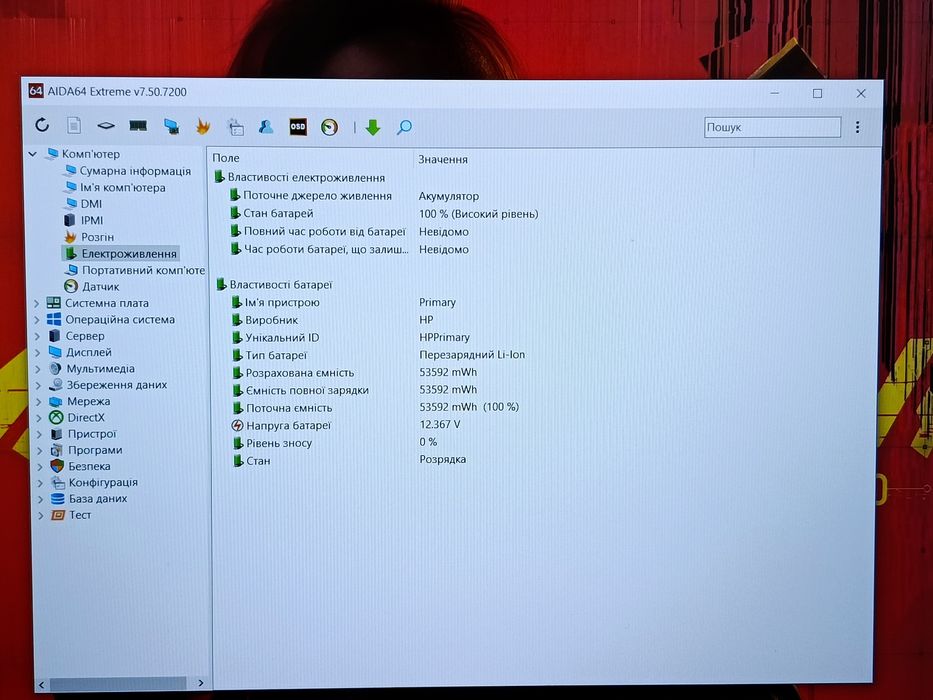Viewport: 933px width, 700px height.
Task: Click the tree scrollbar right arrow
Action: (x=201, y=683)
